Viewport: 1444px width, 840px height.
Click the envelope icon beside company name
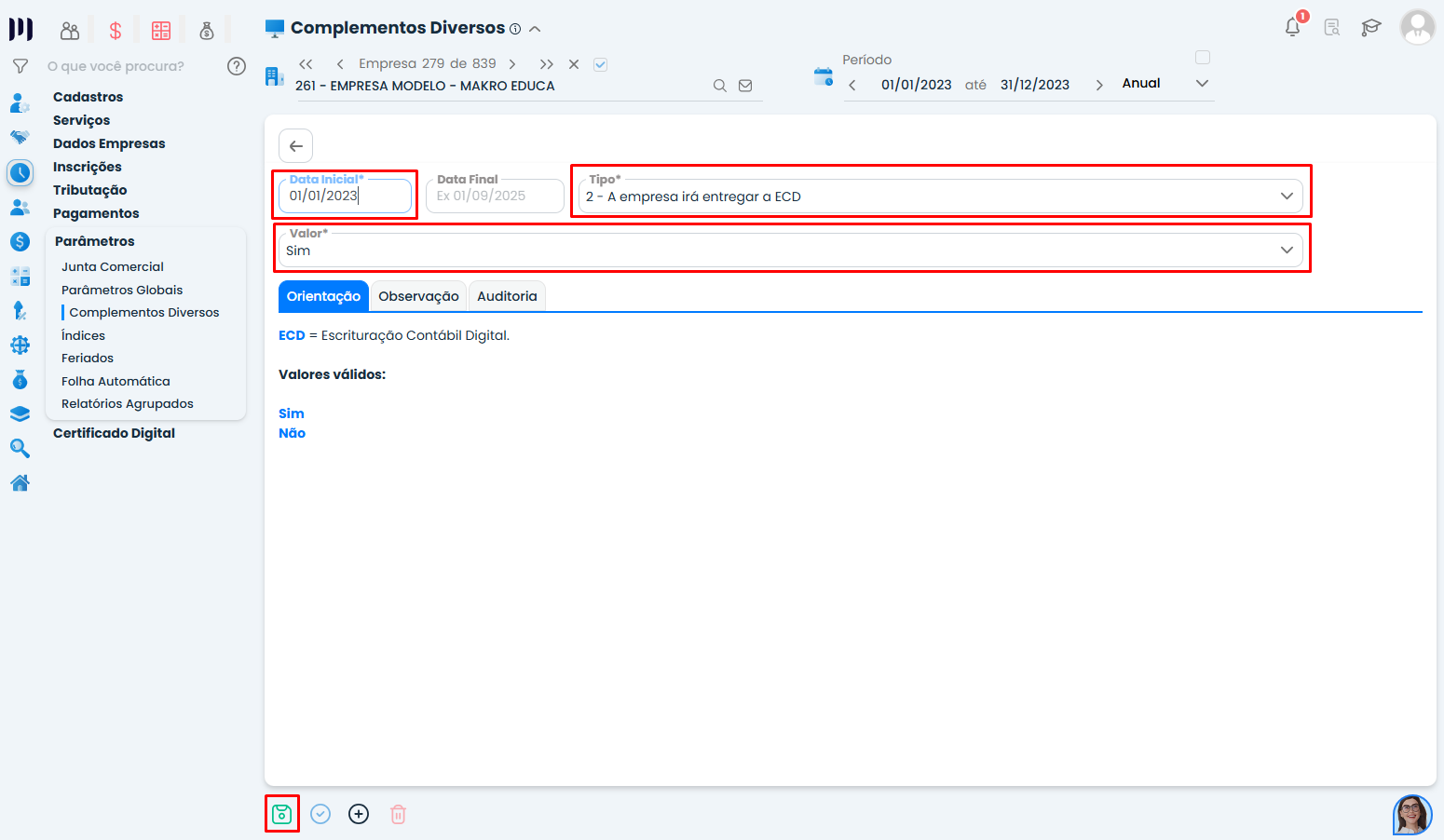point(745,86)
